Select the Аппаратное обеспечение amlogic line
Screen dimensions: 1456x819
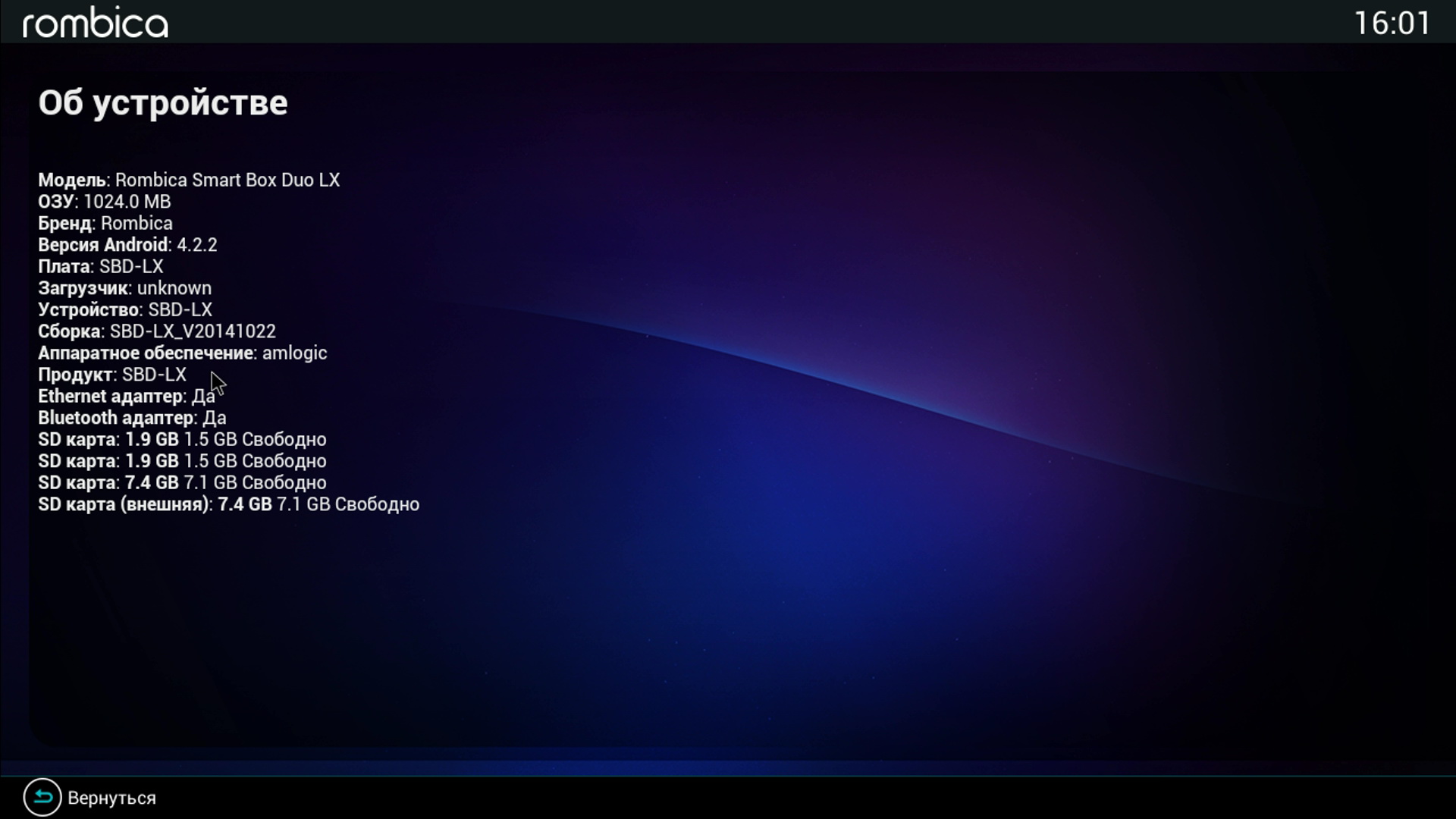[183, 353]
